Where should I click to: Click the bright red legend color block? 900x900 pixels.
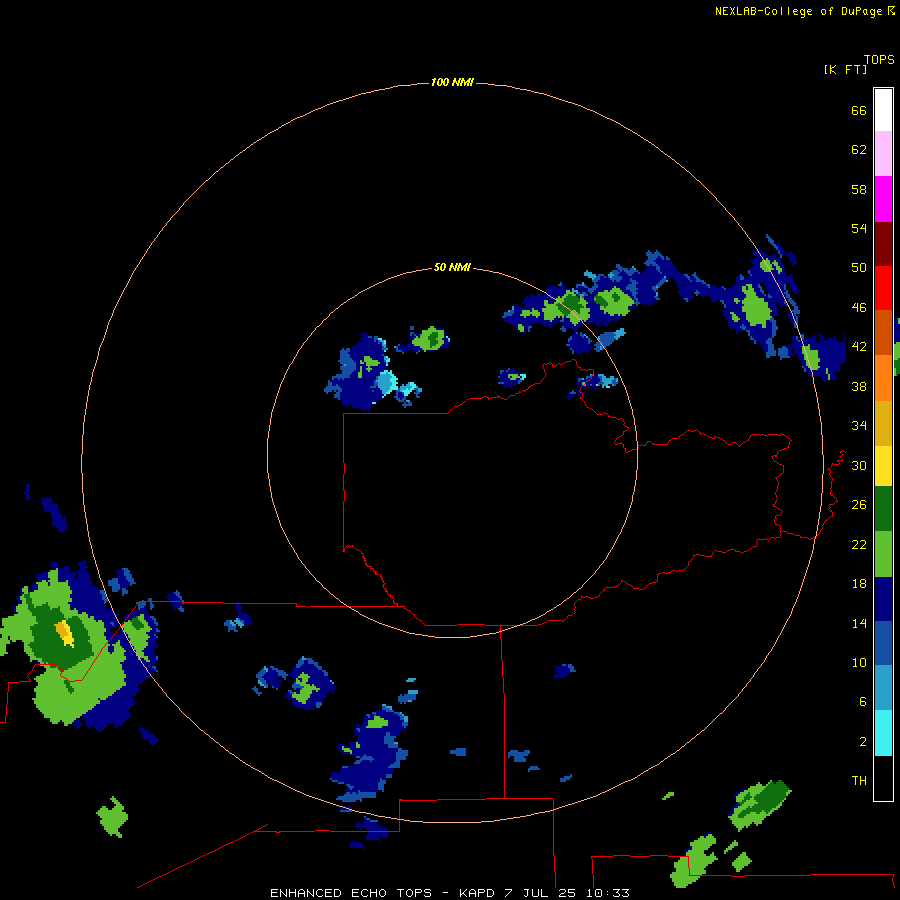[x=883, y=288]
